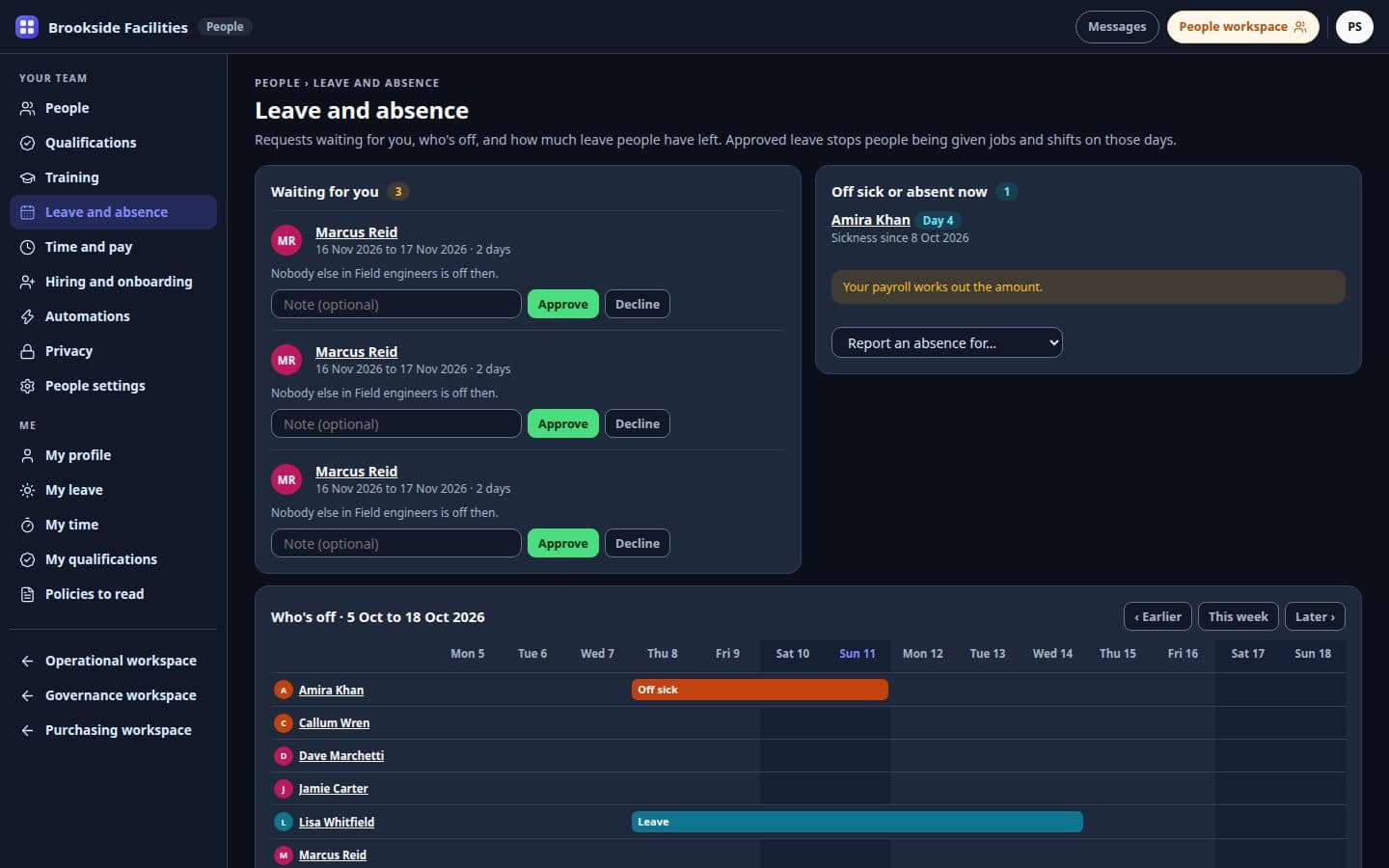The width and height of the screenshot is (1389, 868).
Task: Open Dave Marchetti's profile link
Action: [341, 755]
